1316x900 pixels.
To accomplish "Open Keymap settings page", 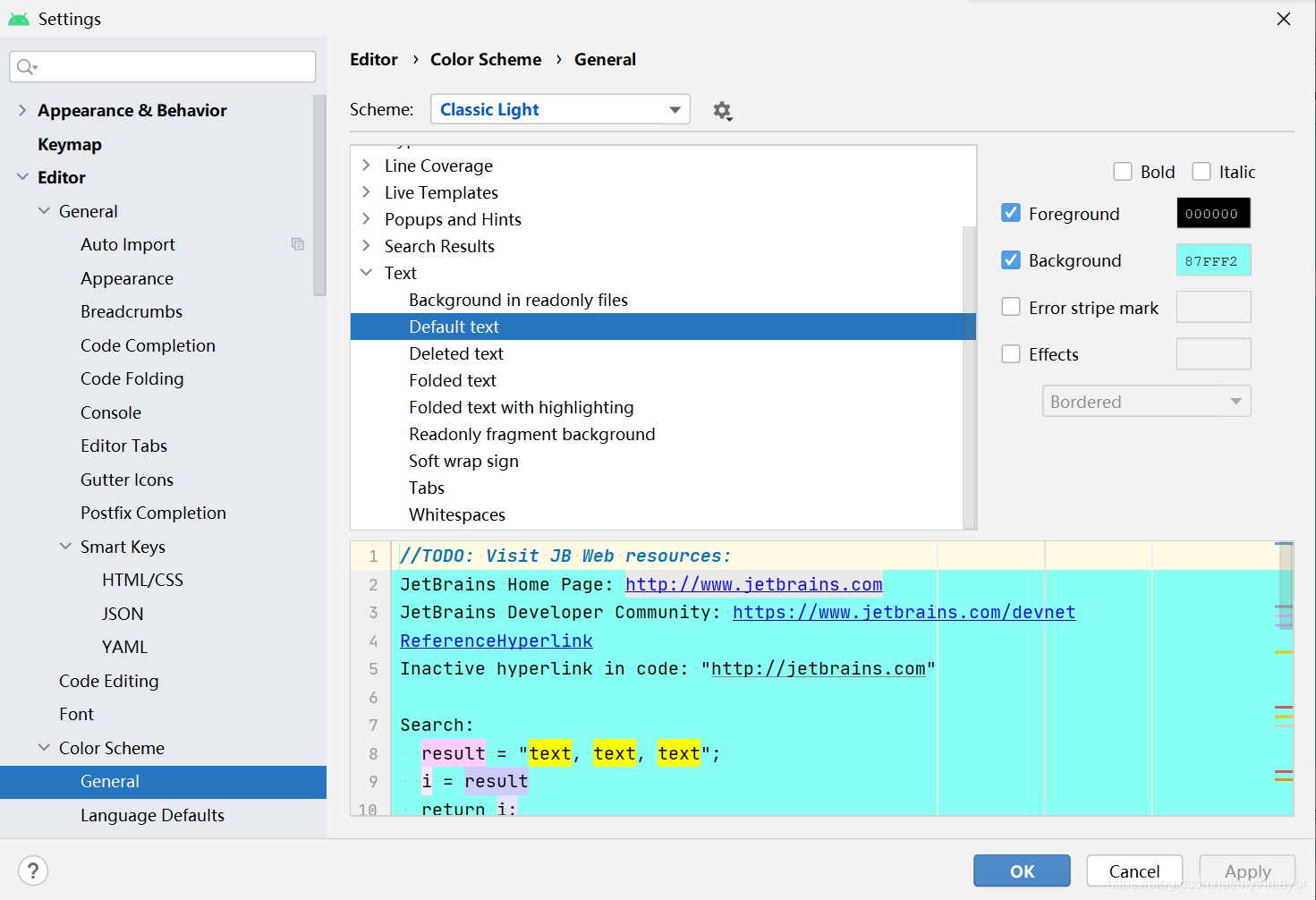I will point(70,144).
